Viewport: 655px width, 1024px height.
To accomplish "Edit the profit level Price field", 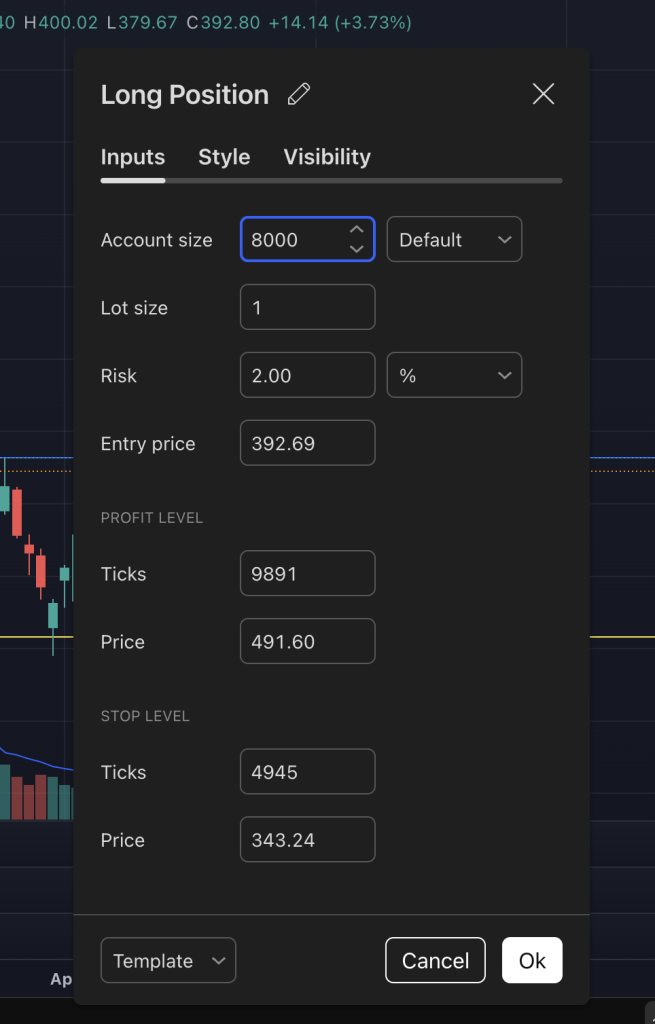I will (x=307, y=641).
